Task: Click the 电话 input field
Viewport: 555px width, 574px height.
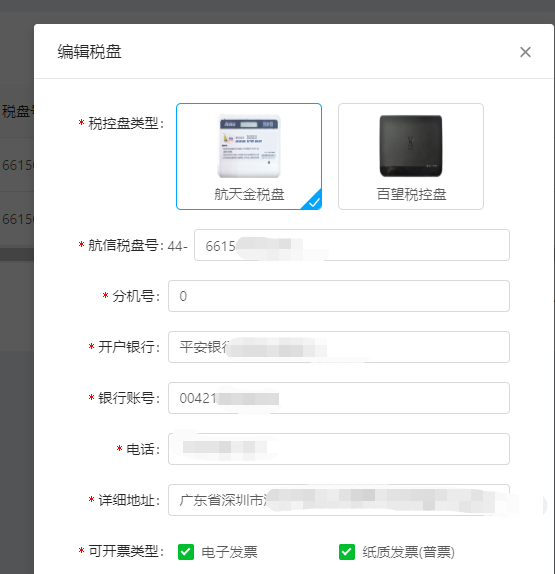Action: 339,449
